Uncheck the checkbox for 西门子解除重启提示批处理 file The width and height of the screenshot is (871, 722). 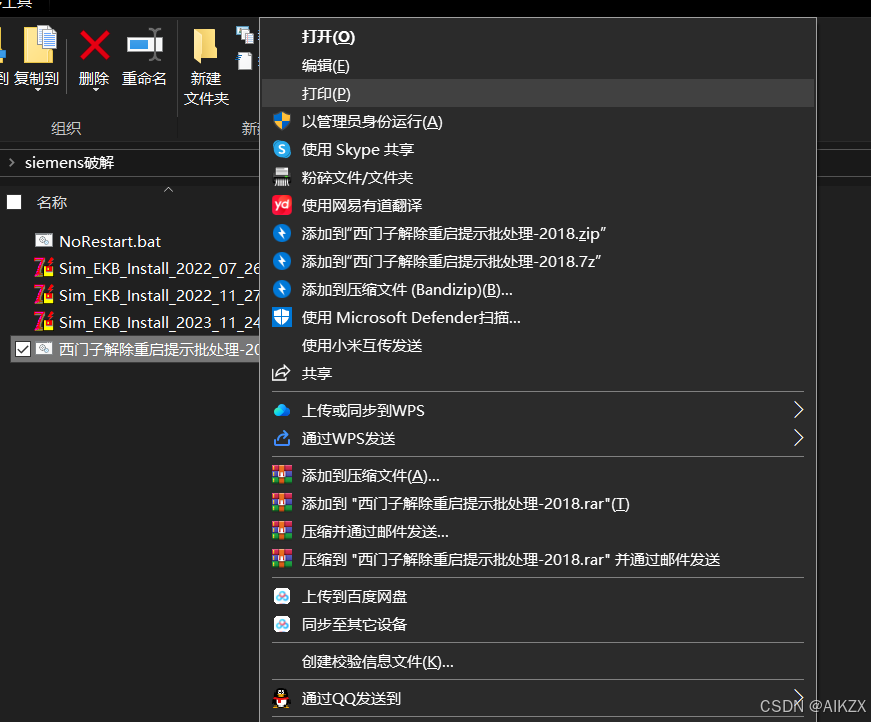[x=23, y=349]
